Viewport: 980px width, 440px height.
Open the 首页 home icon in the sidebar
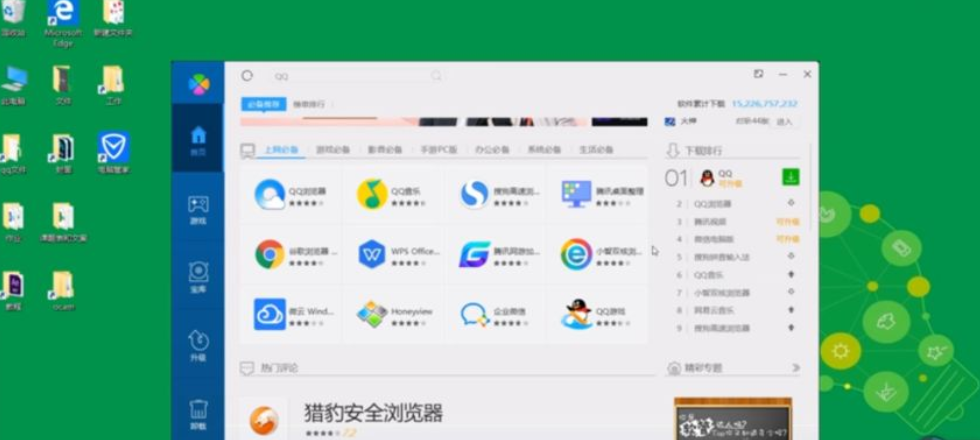[x=198, y=140]
